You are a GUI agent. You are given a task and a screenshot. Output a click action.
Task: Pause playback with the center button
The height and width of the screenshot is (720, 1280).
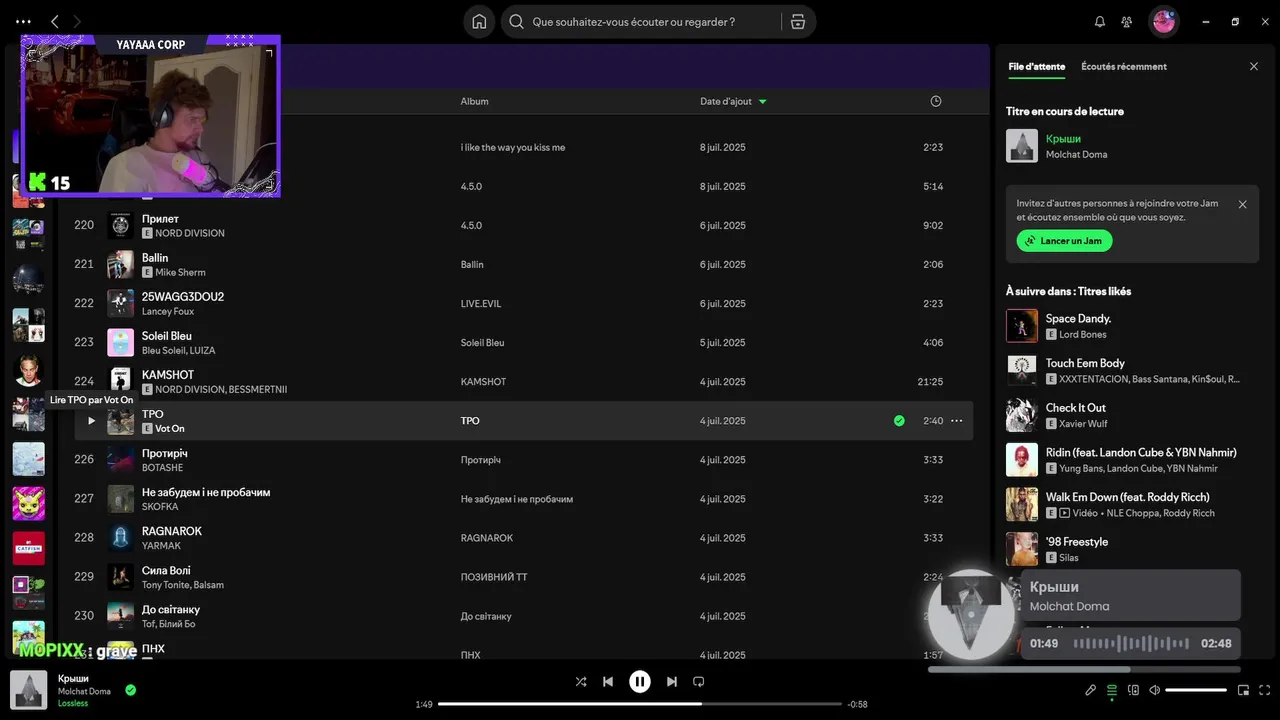(x=640, y=682)
